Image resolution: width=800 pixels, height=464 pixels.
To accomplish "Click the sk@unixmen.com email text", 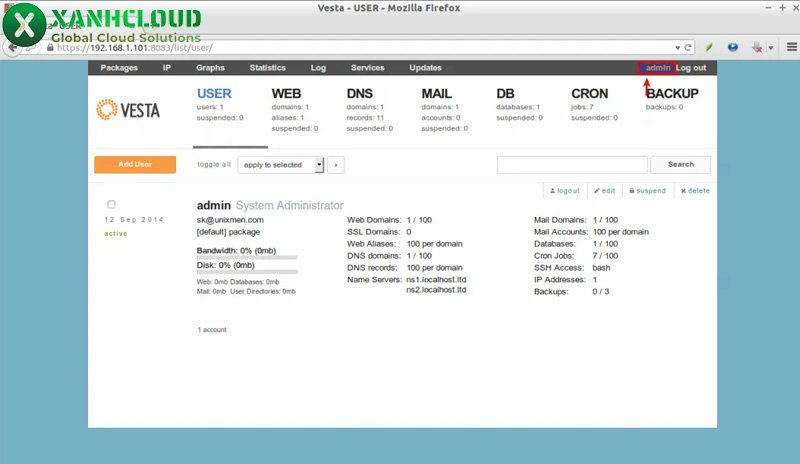I will [230, 220].
